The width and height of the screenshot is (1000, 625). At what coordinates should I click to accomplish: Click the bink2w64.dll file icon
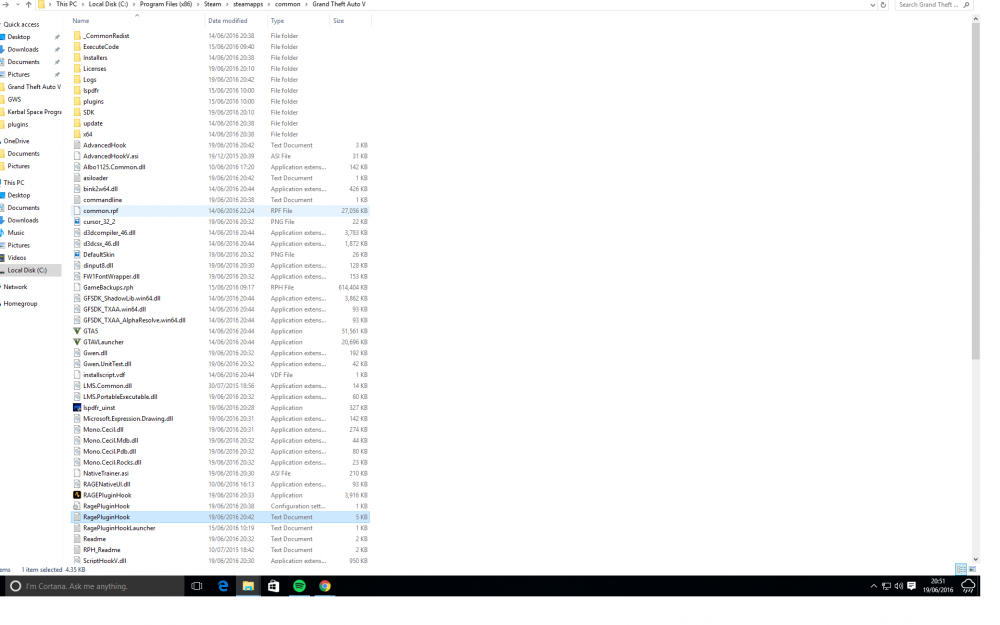(x=77, y=189)
